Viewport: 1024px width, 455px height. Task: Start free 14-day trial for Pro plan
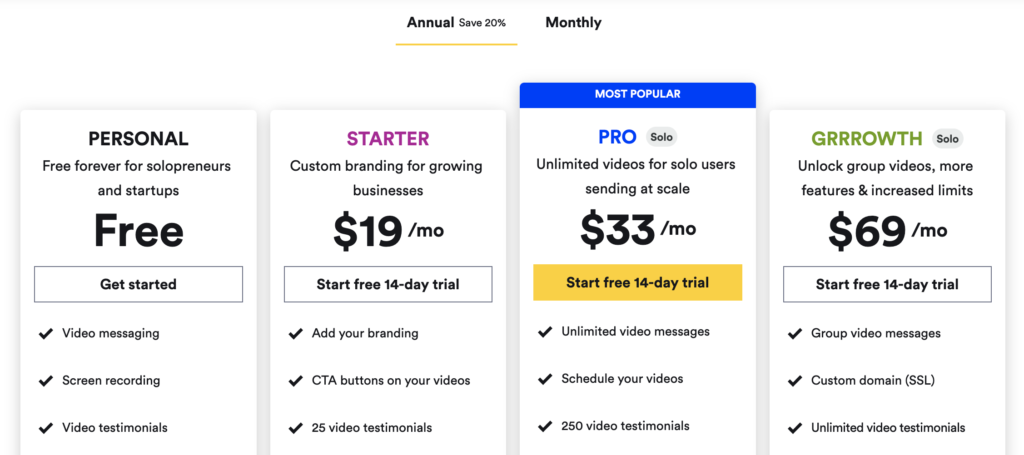(x=637, y=283)
